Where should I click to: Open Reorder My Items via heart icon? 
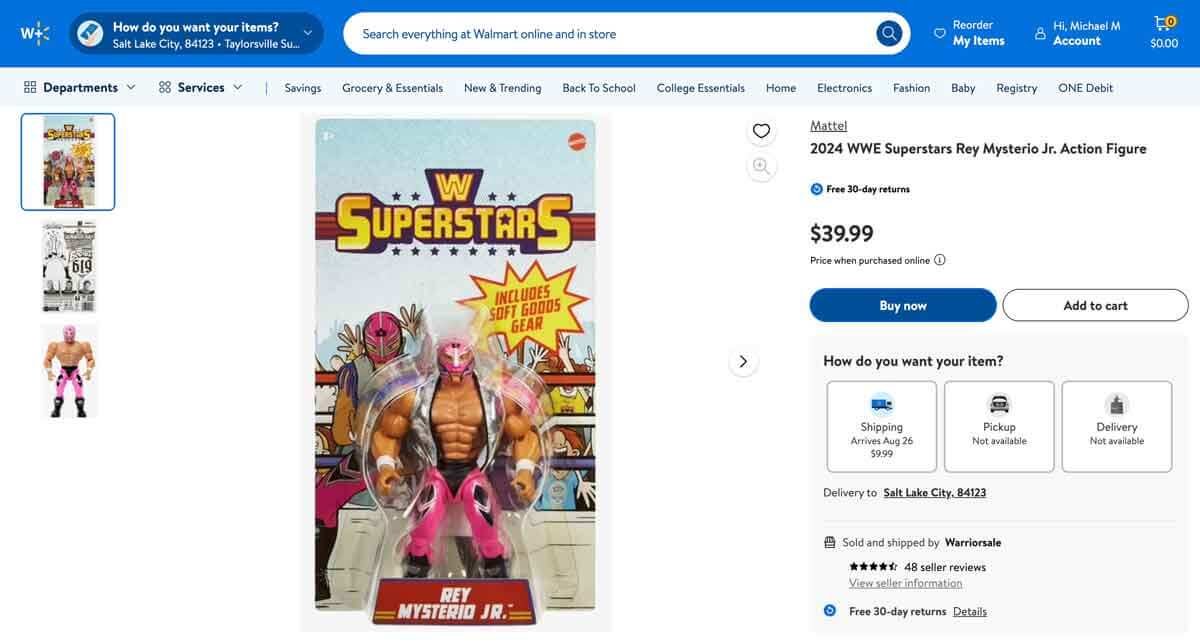tap(938, 32)
